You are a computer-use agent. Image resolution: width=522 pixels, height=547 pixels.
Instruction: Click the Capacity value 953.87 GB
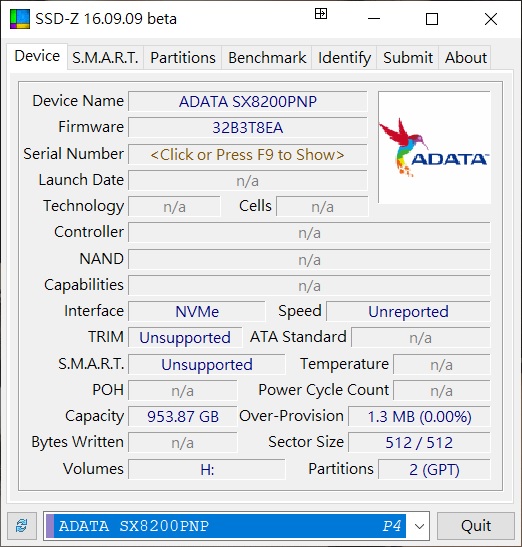coord(182,417)
